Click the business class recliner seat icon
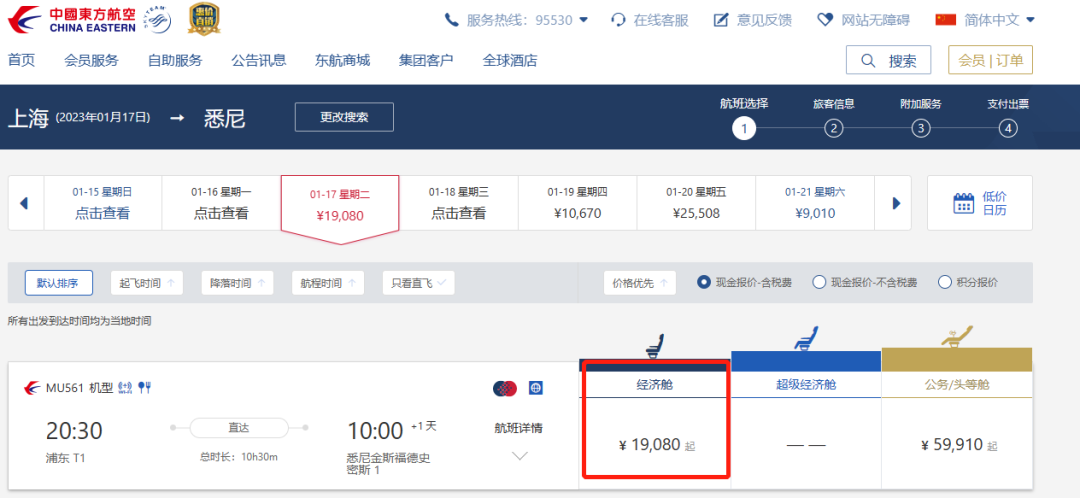 coord(957,337)
